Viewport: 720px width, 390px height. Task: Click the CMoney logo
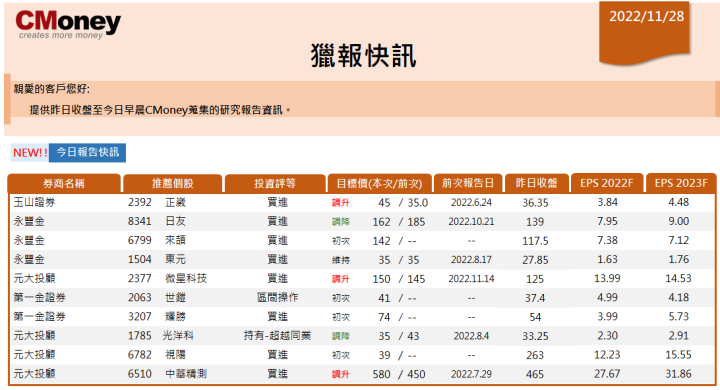coord(68,24)
